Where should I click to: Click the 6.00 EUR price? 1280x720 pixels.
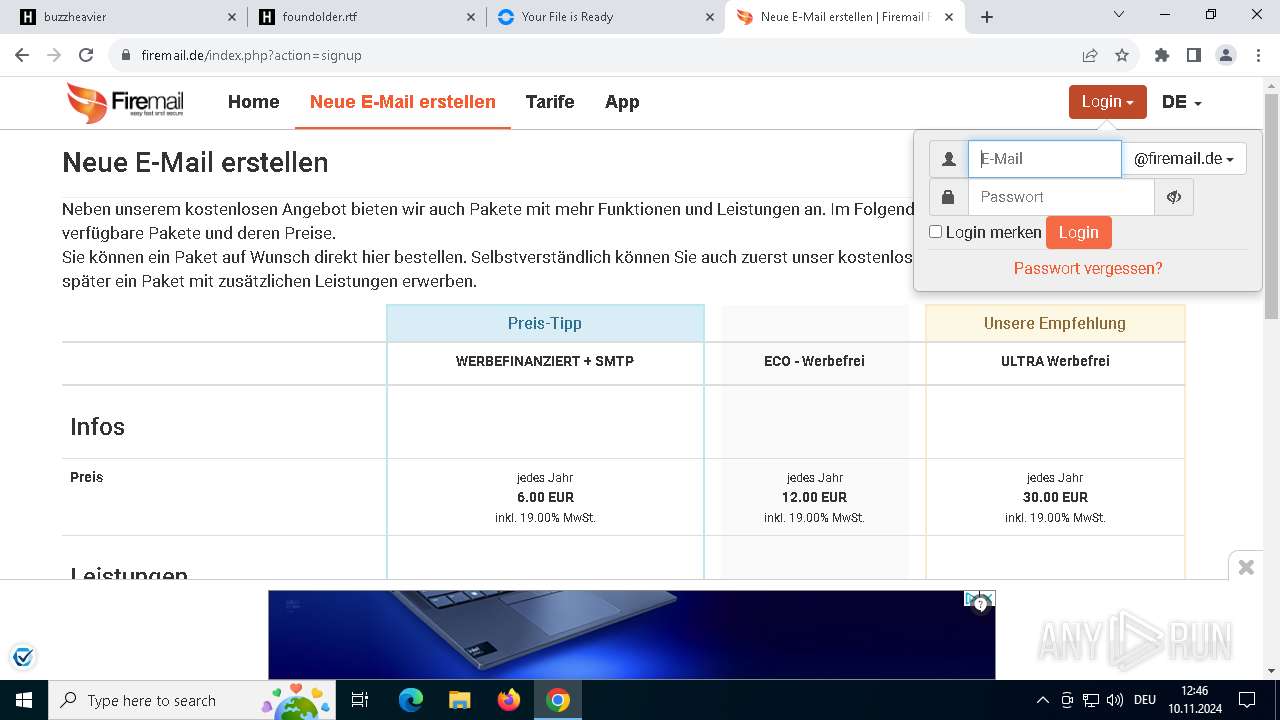click(545, 497)
